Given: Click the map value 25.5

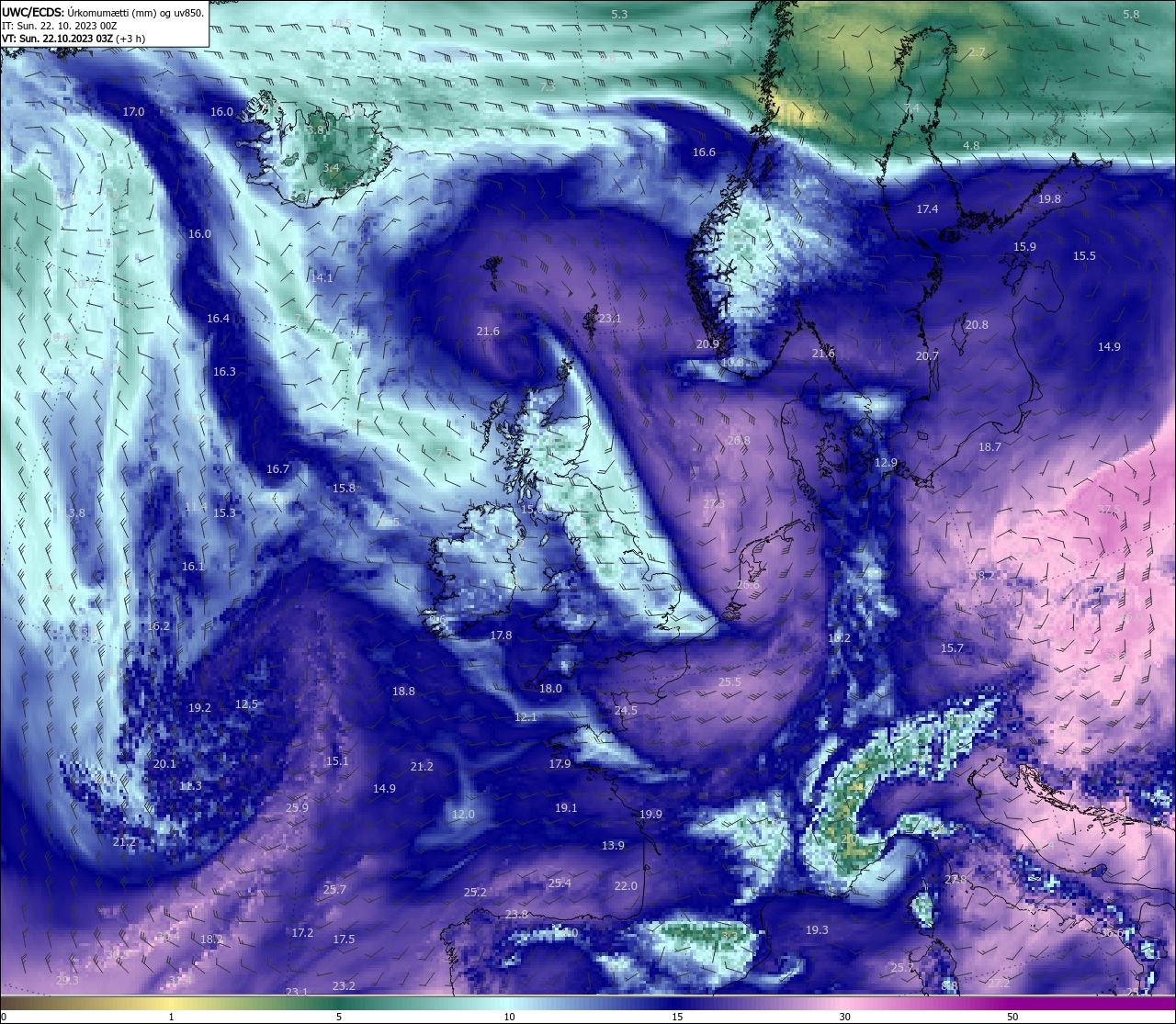Looking at the screenshot, I should tap(729, 682).
